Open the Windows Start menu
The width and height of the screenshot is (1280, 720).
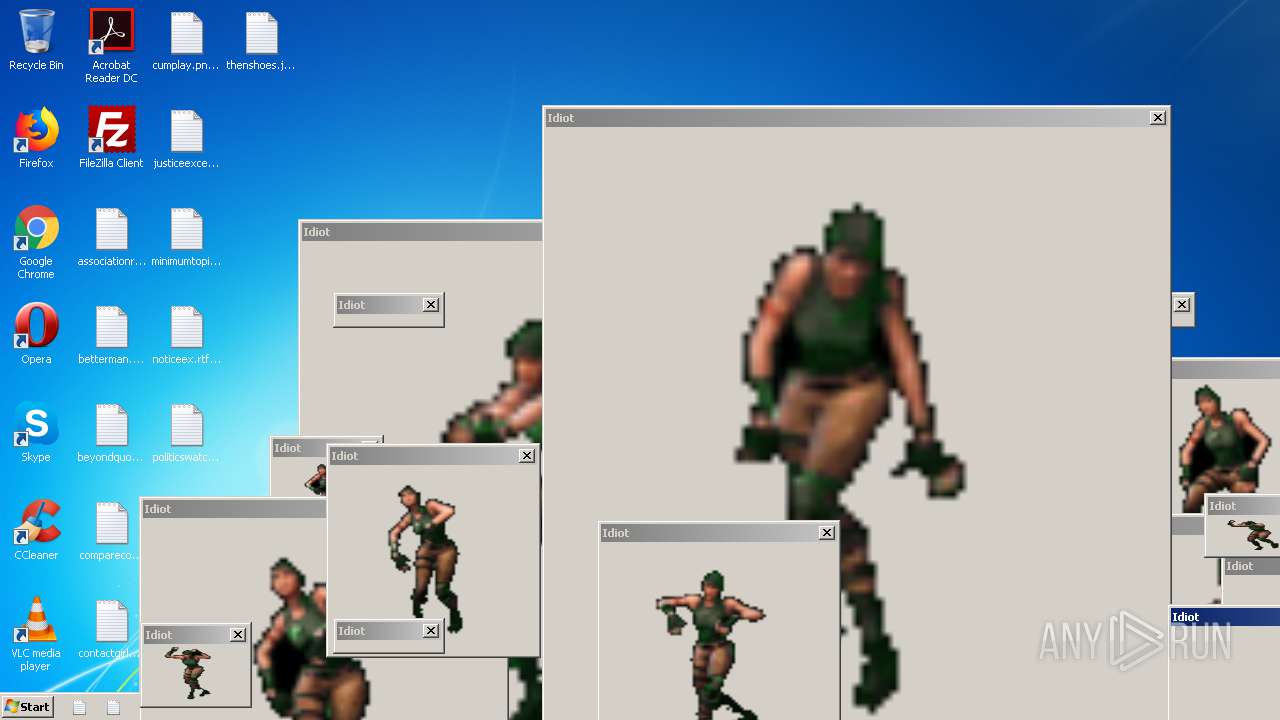(x=27, y=707)
